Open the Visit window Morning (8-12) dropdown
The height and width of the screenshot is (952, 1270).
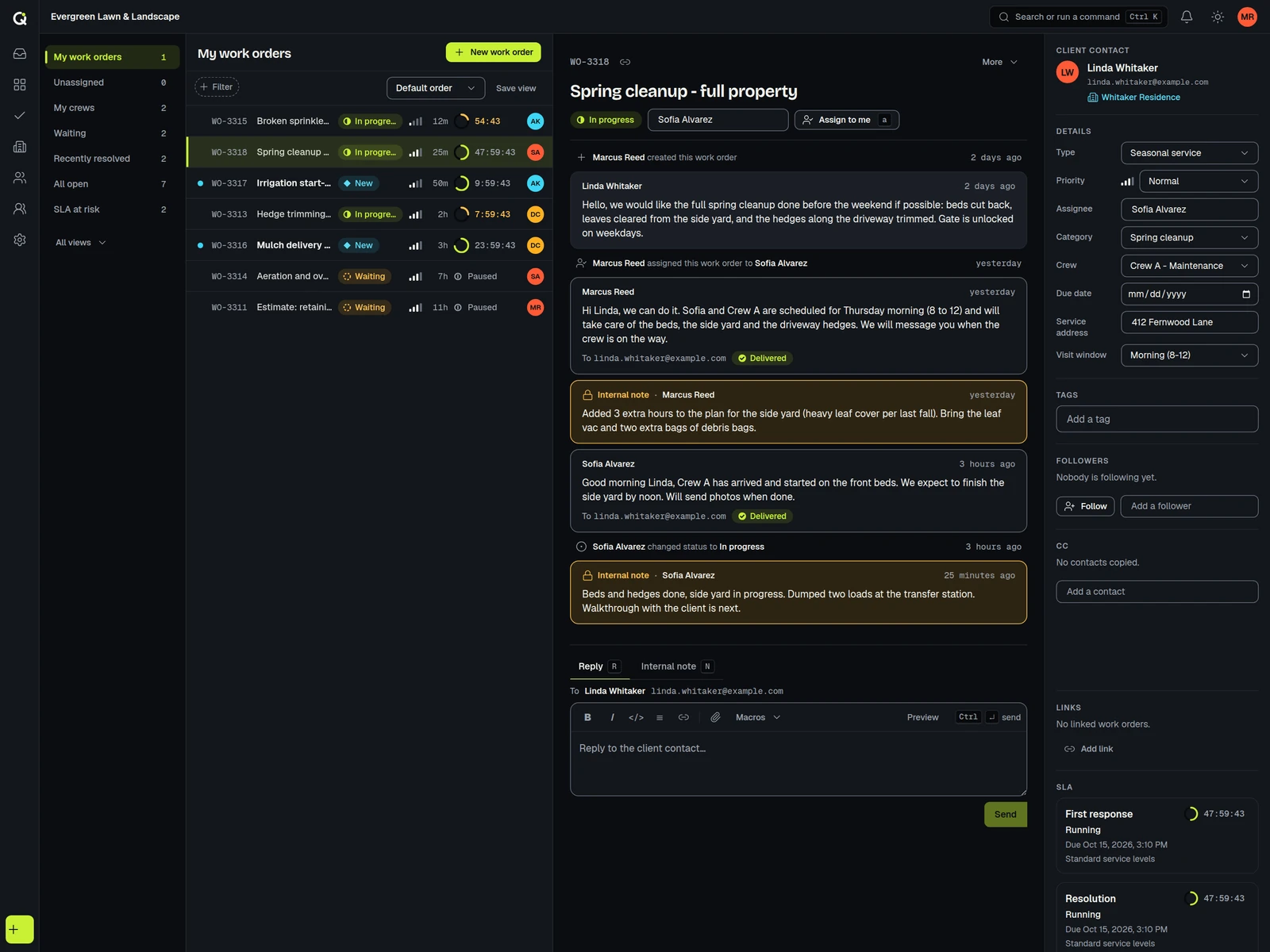1189,355
